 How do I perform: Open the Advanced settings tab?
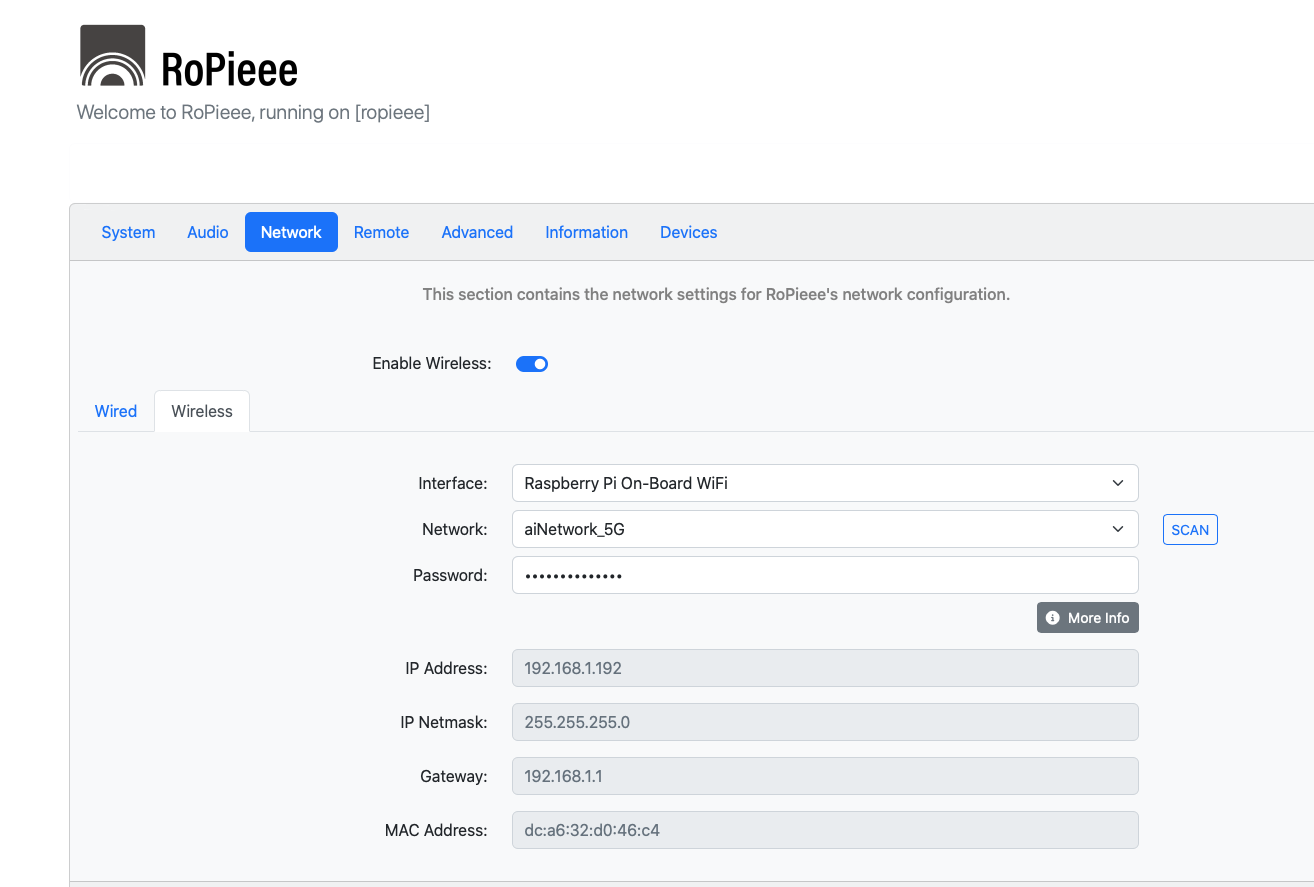[477, 232]
